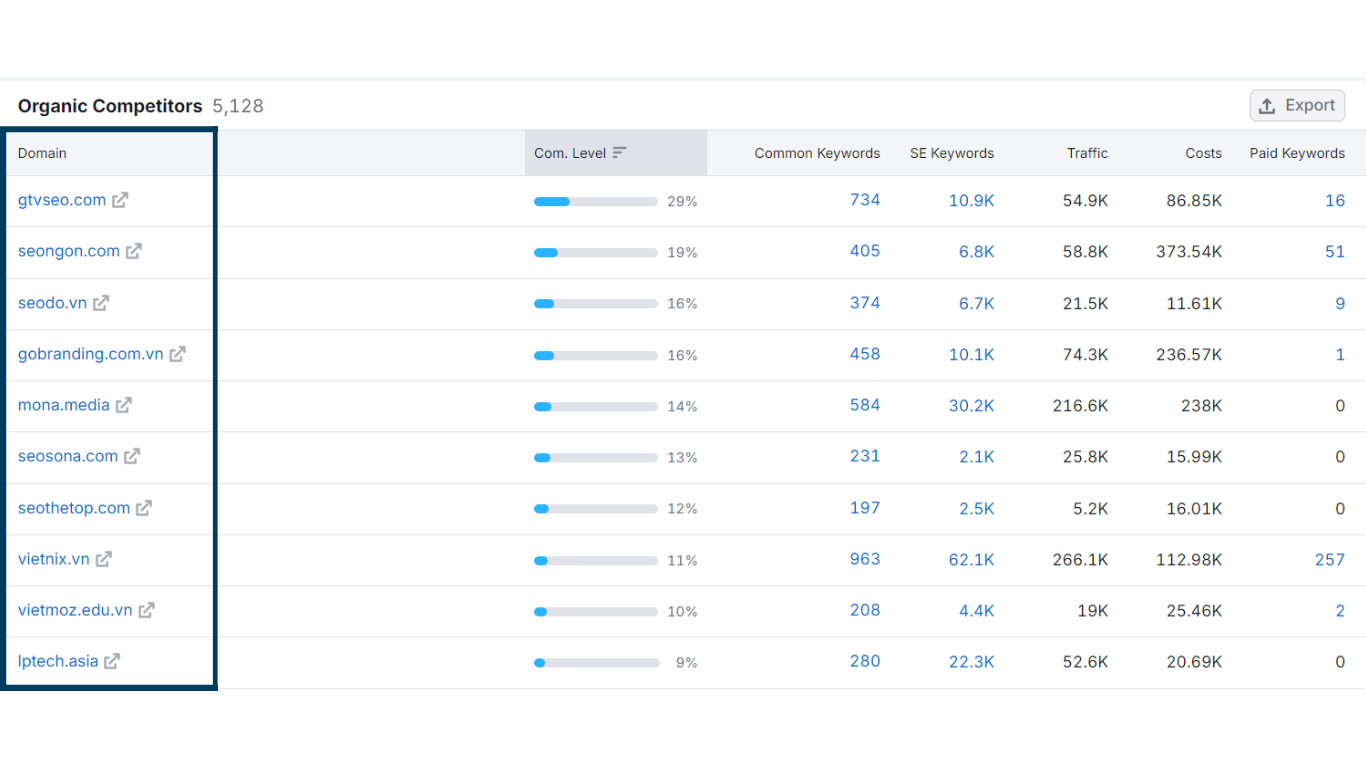Screen dimensions: 1366x768
Task: Sort by Paid Keywords column header
Action: pos(1297,153)
